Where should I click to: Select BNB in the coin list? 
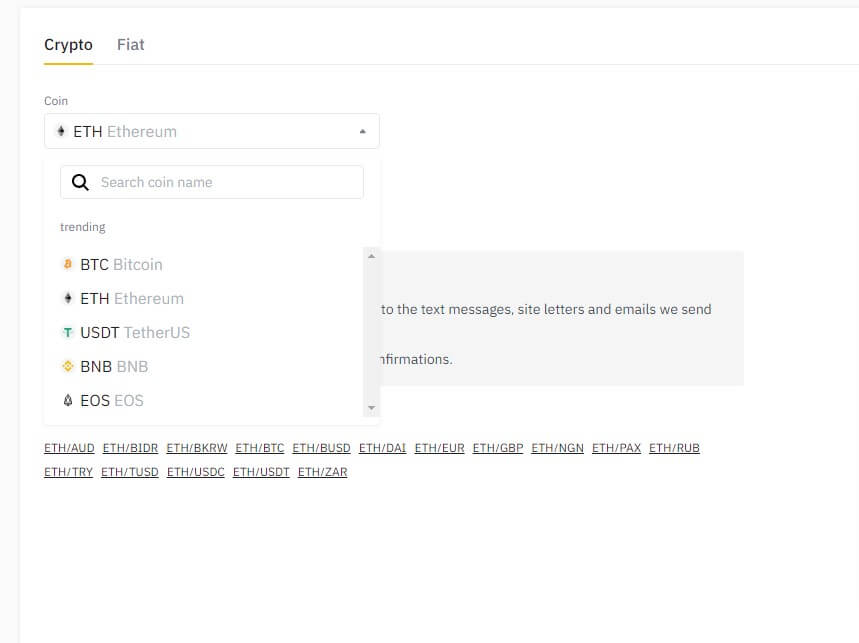[x=114, y=367]
